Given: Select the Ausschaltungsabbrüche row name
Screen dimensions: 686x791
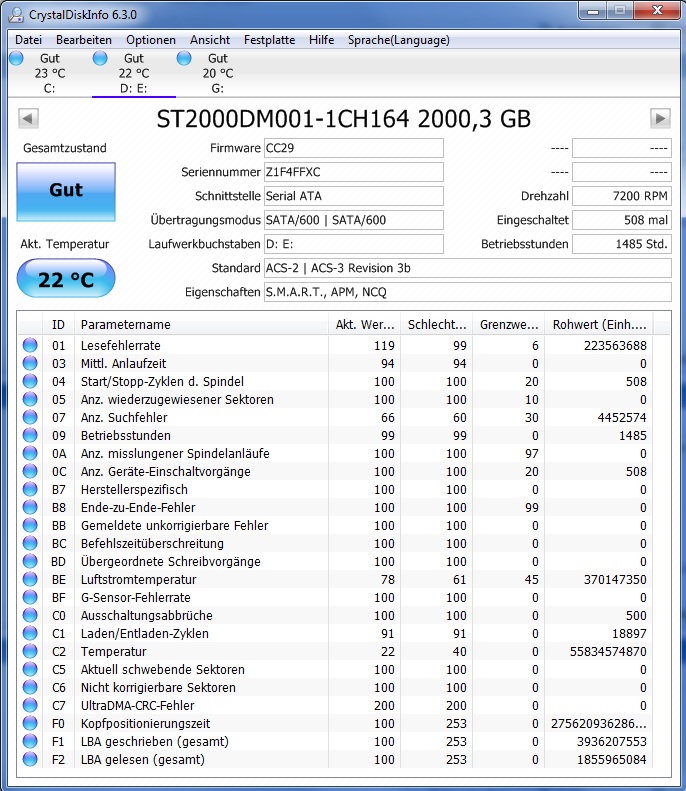Looking at the screenshot, I should [147, 615].
